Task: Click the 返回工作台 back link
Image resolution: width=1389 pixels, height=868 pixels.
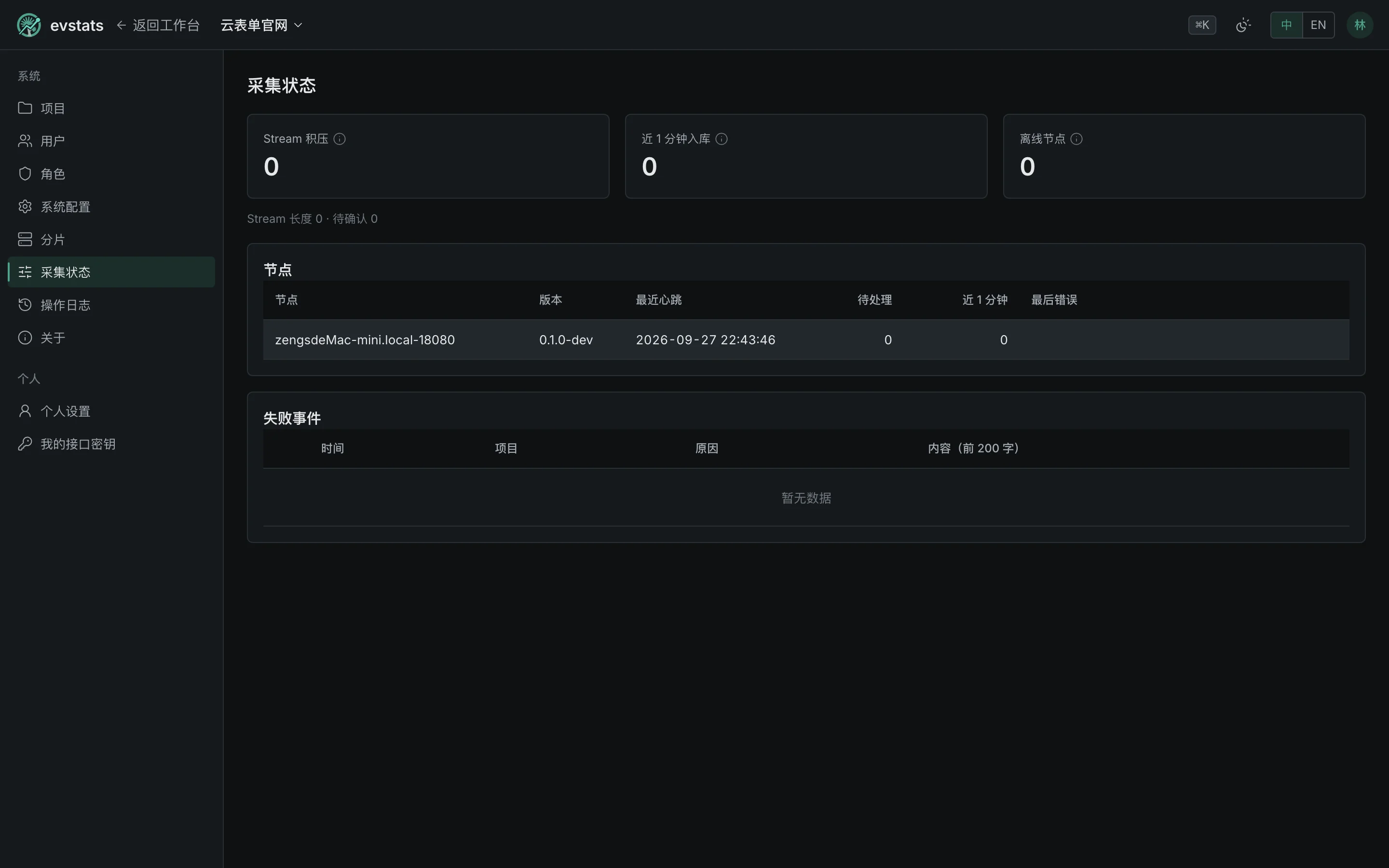Action: click(158, 25)
